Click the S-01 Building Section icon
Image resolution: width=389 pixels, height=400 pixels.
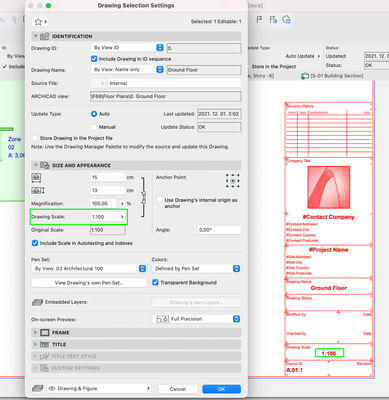304,76
